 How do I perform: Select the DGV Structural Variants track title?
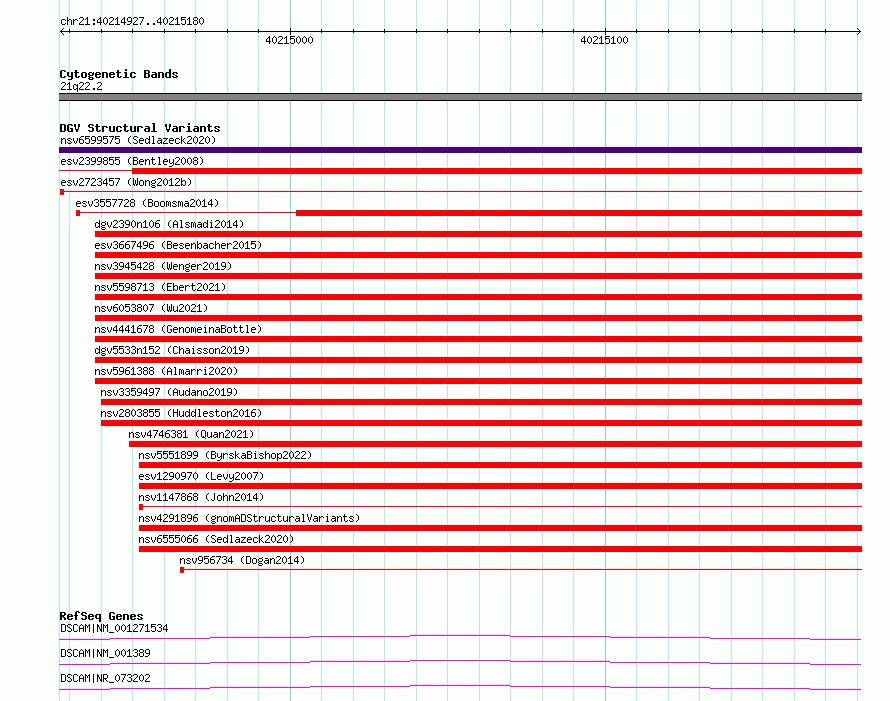(140, 128)
